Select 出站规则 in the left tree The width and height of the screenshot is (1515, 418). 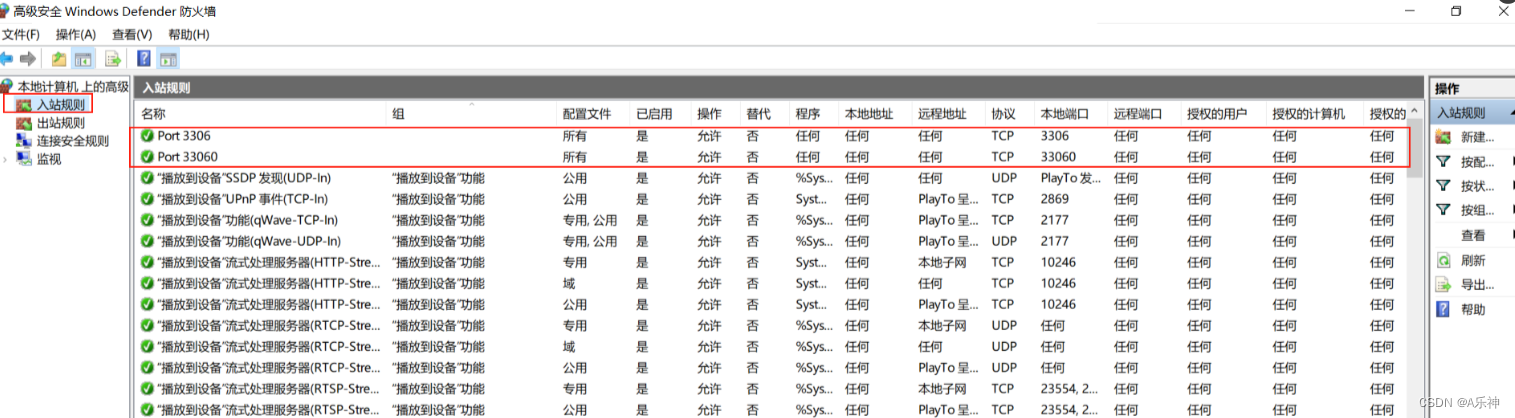point(61,123)
